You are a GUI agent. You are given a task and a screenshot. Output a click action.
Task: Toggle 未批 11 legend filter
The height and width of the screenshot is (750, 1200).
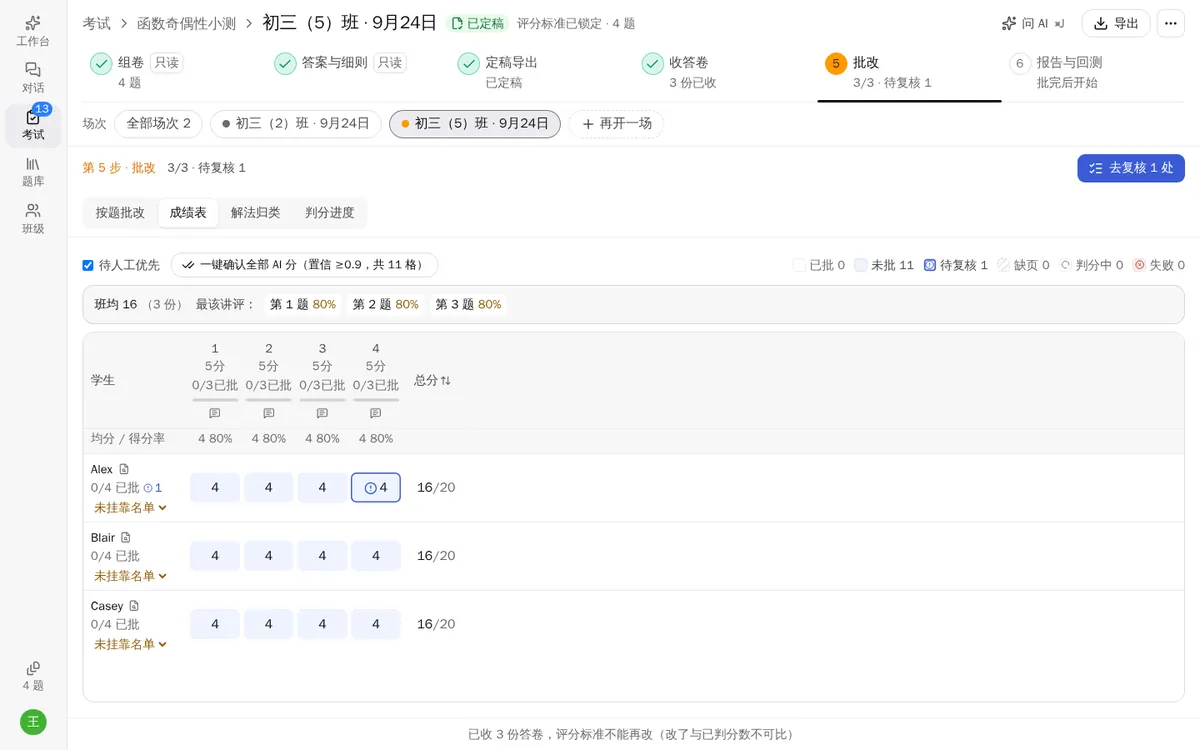point(884,265)
